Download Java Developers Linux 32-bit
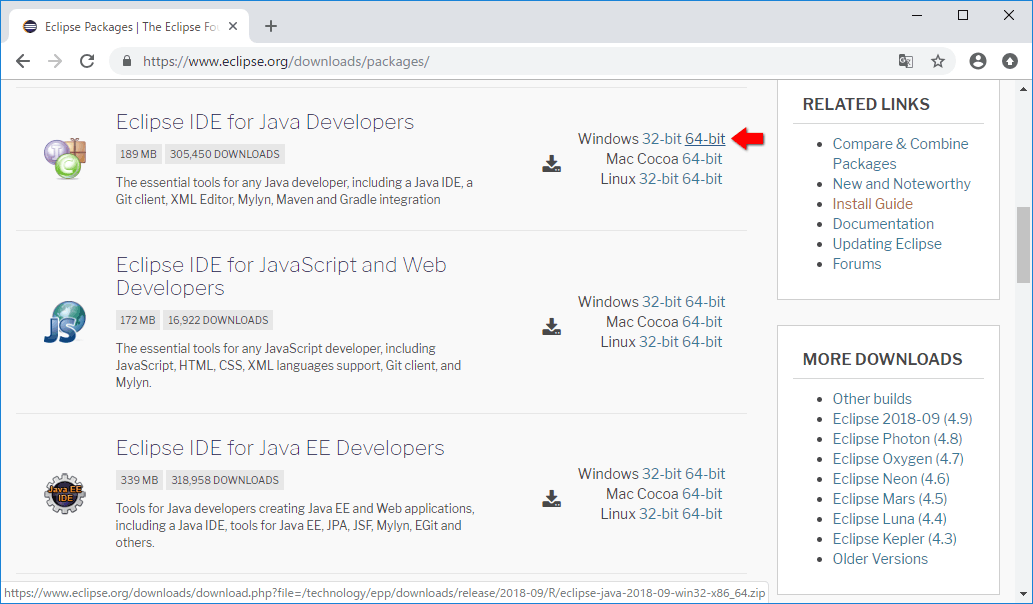 659,178
